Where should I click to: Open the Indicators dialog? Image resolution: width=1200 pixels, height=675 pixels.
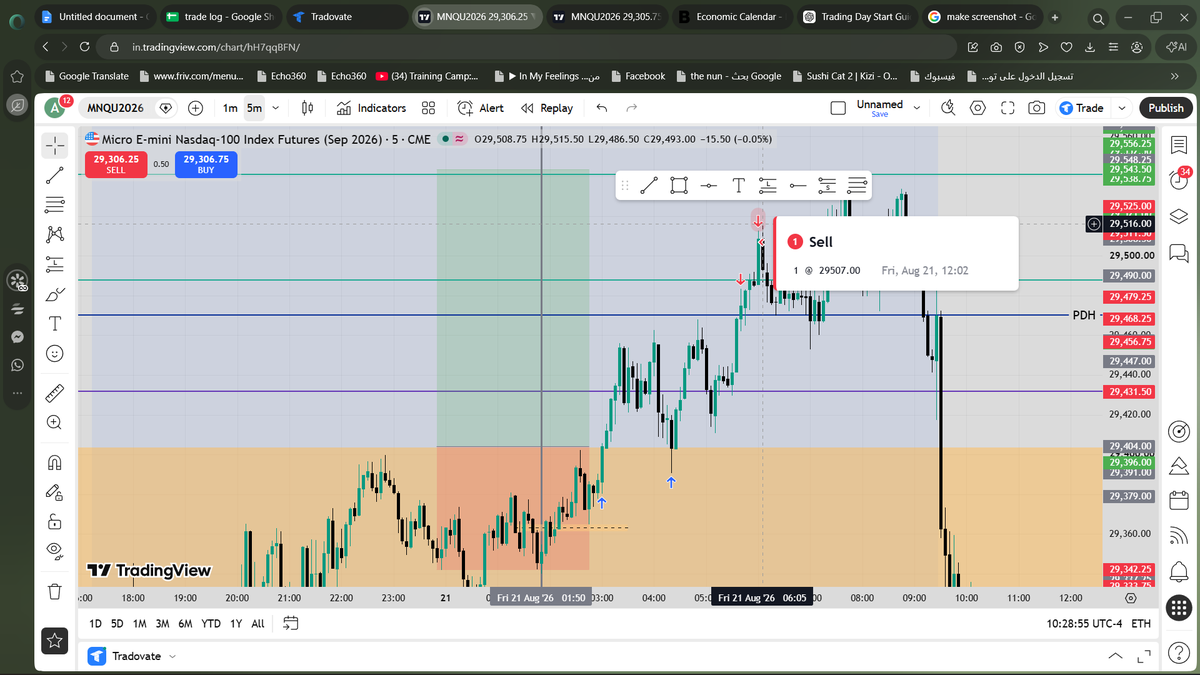371,108
